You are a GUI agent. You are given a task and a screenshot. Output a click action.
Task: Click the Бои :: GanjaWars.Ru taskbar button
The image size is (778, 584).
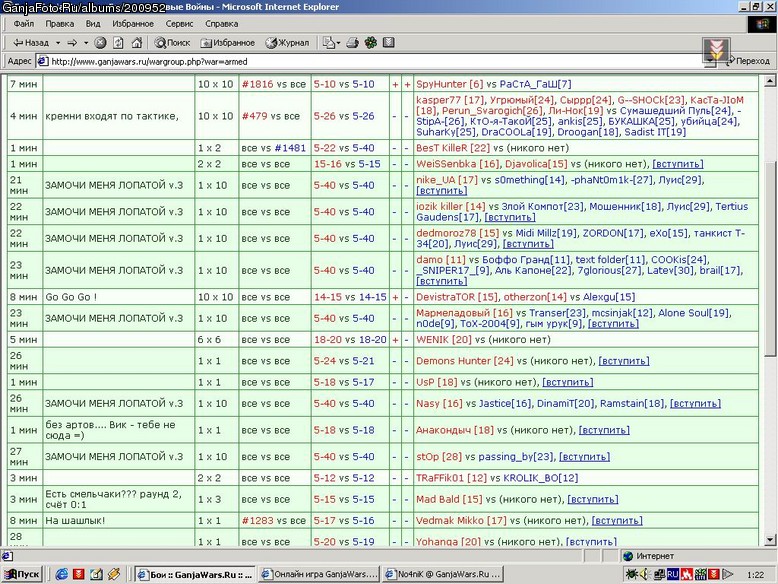pyautogui.click(x=195, y=574)
